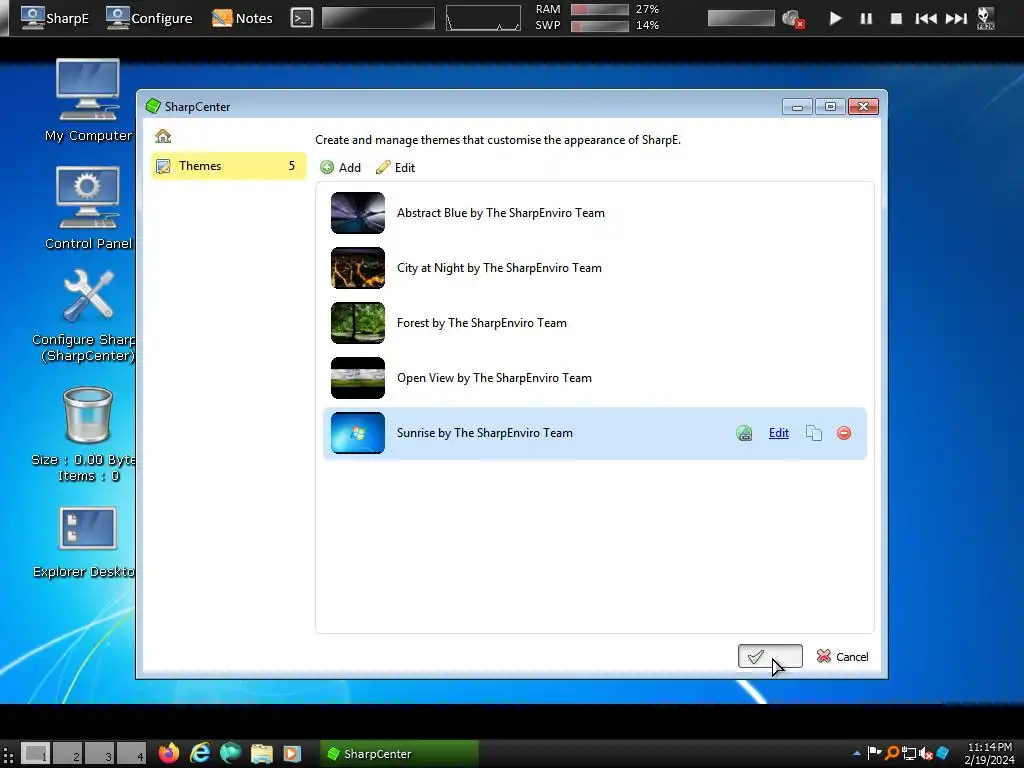1024x768 pixels.
Task: Launch Firefox from the taskbar
Action: pyautogui.click(x=169, y=753)
